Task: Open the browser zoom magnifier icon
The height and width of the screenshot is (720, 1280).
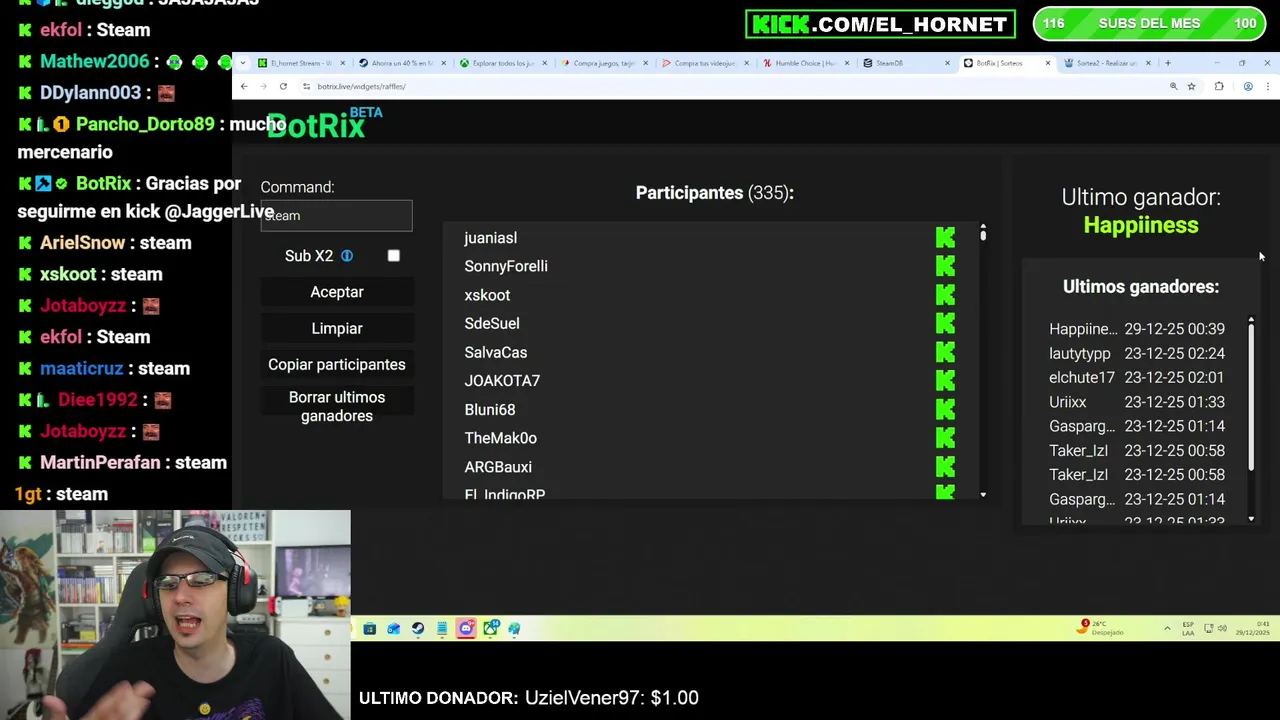Action: pos(1173,87)
